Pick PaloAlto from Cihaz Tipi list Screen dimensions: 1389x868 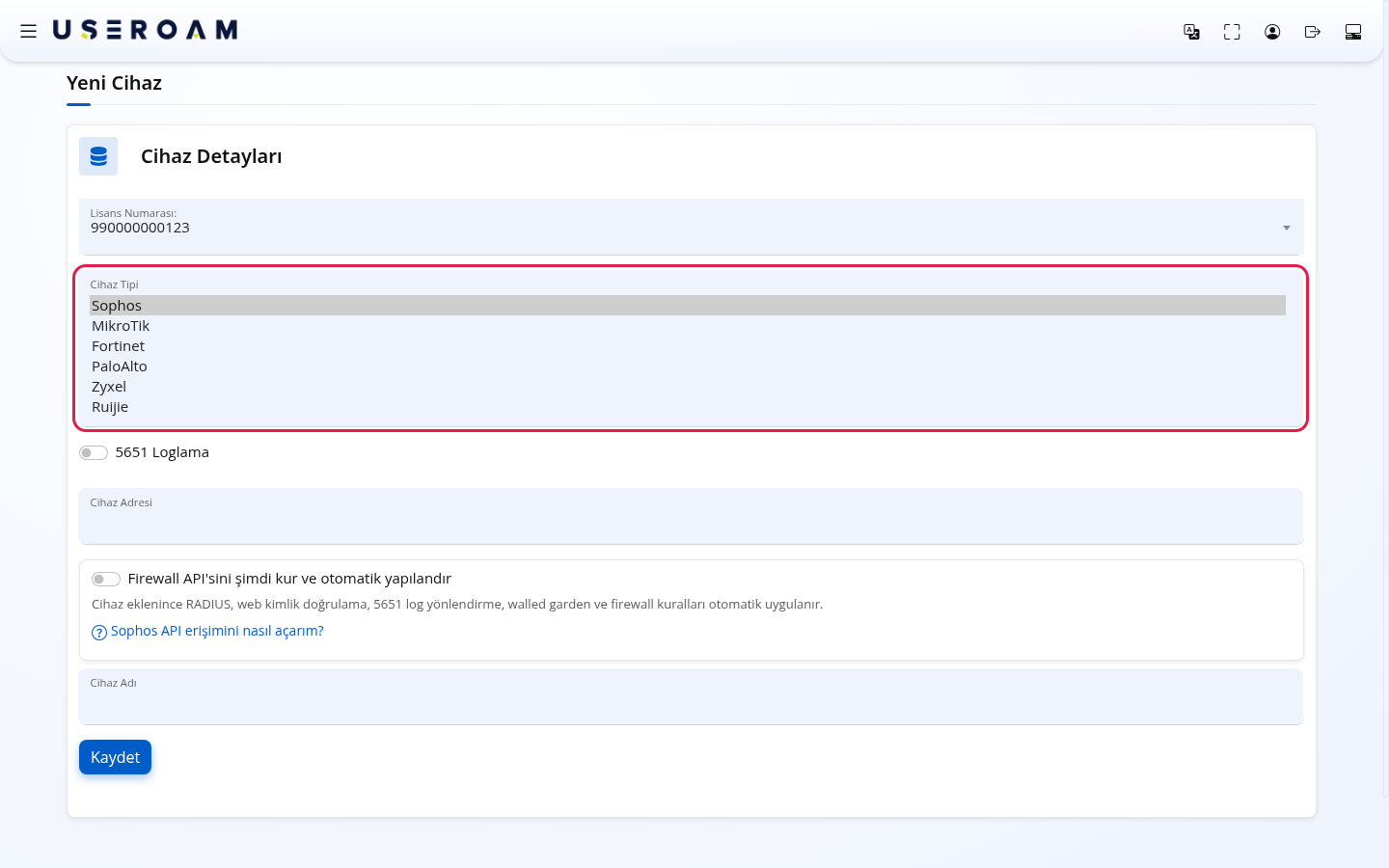[x=688, y=366]
